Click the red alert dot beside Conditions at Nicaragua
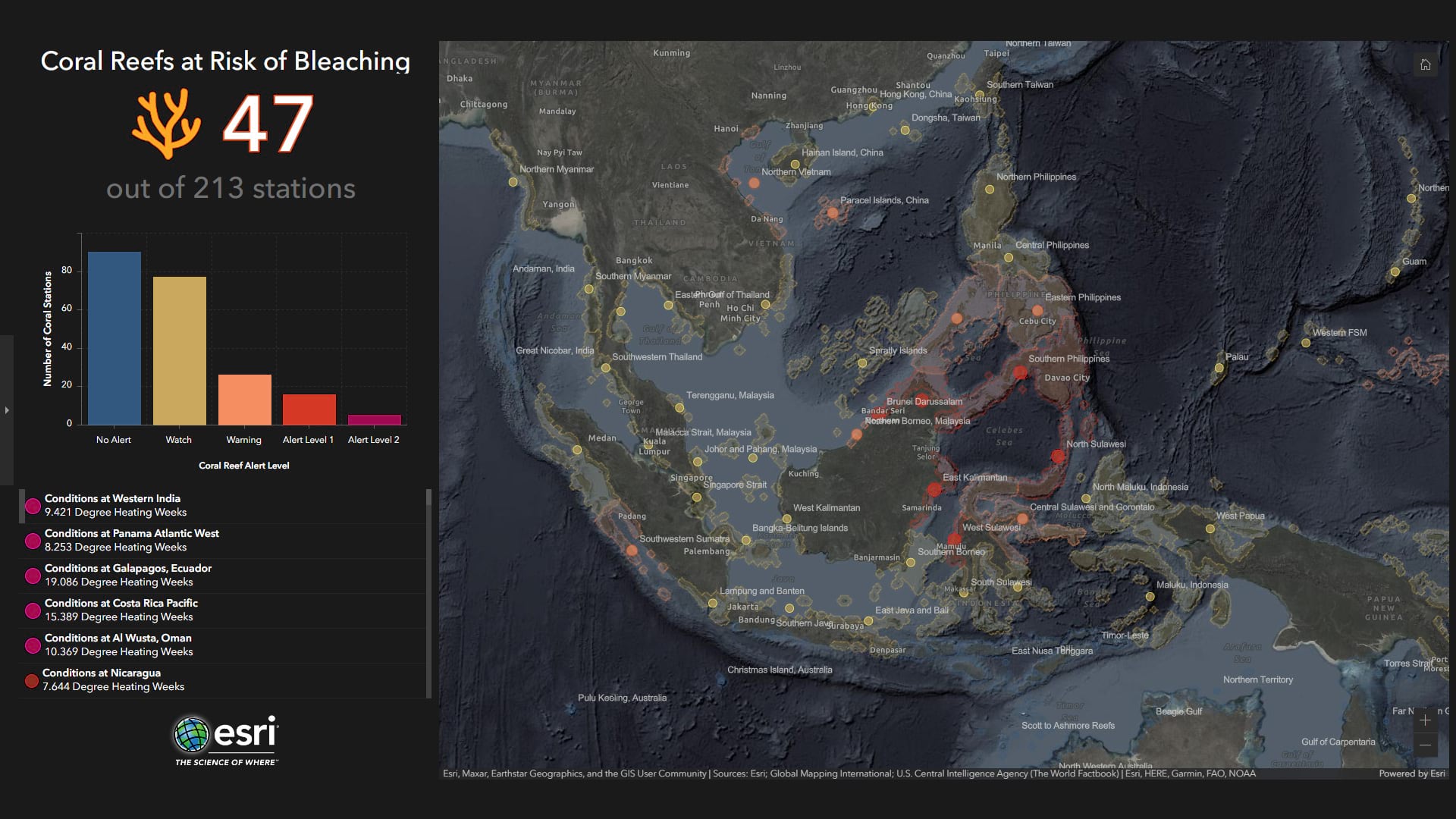The image size is (1456, 819). click(31, 679)
